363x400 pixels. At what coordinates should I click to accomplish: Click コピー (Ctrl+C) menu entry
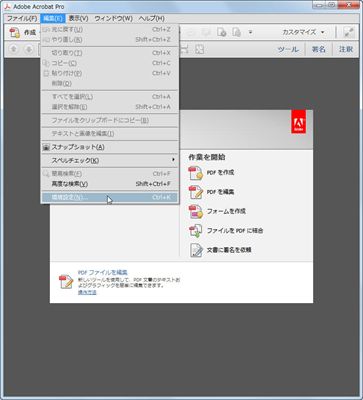point(110,63)
